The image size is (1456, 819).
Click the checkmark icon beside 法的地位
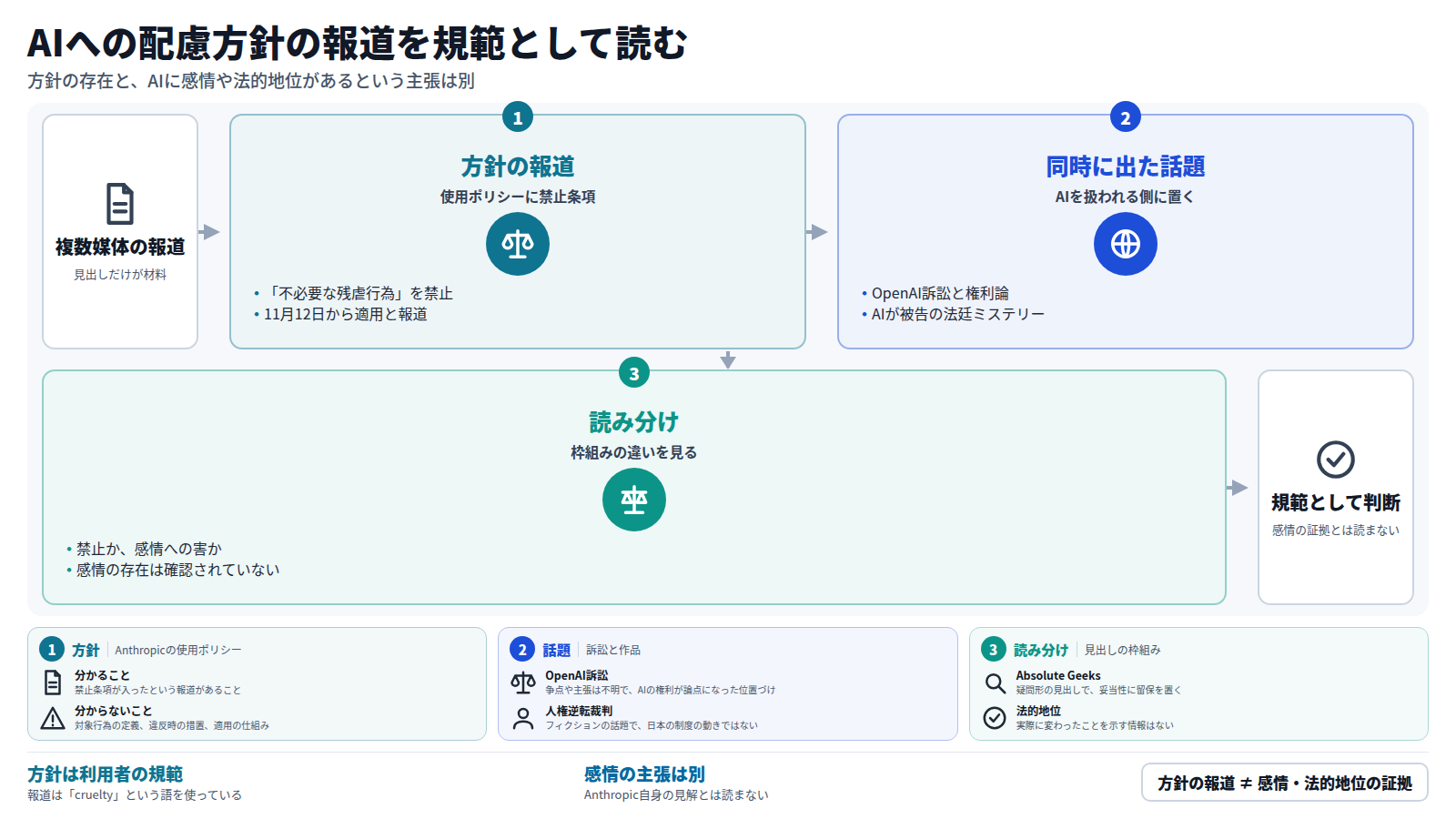(995, 718)
